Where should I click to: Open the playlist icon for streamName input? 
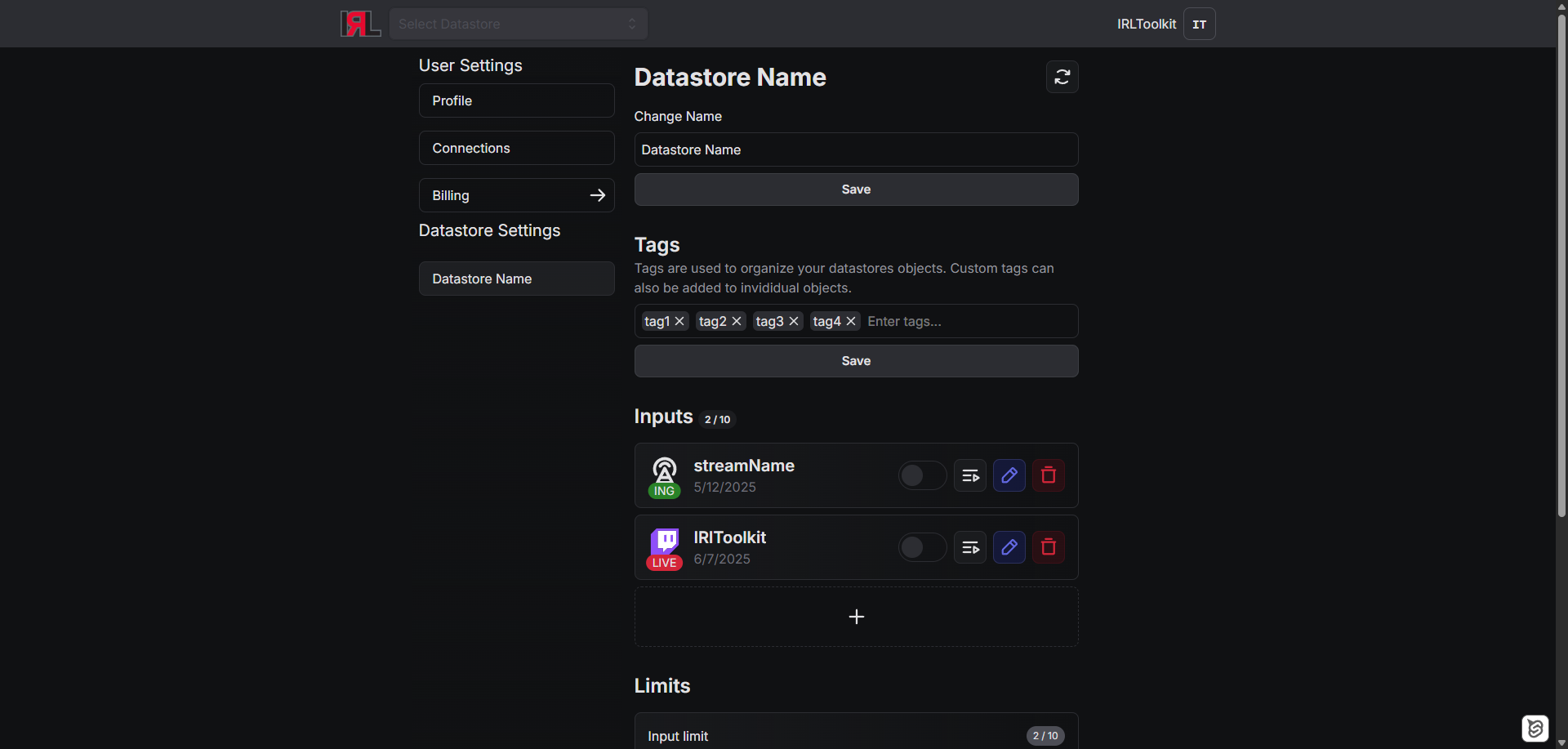pyautogui.click(x=970, y=475)
